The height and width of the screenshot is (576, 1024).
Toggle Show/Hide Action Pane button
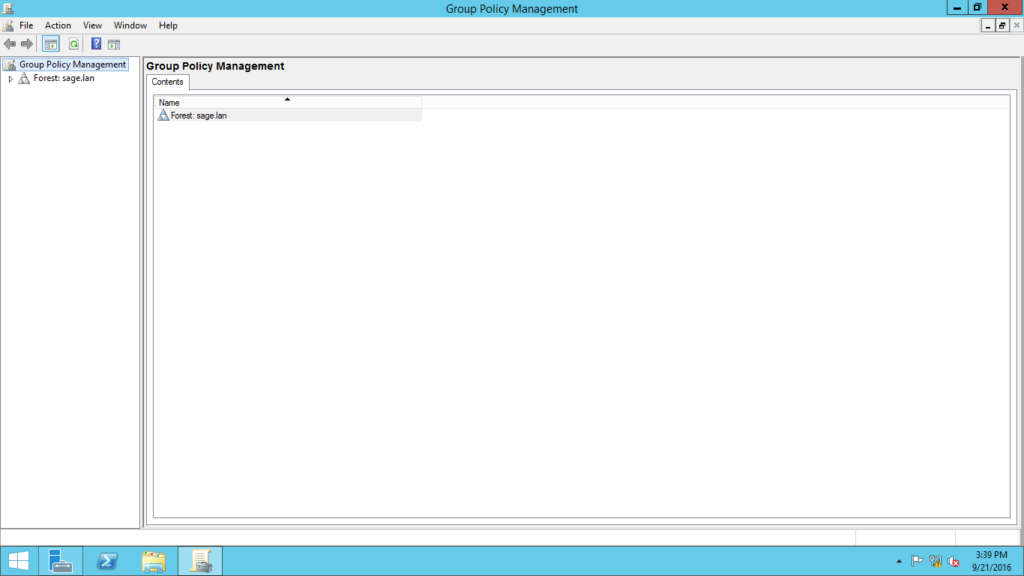coord(114,44)
